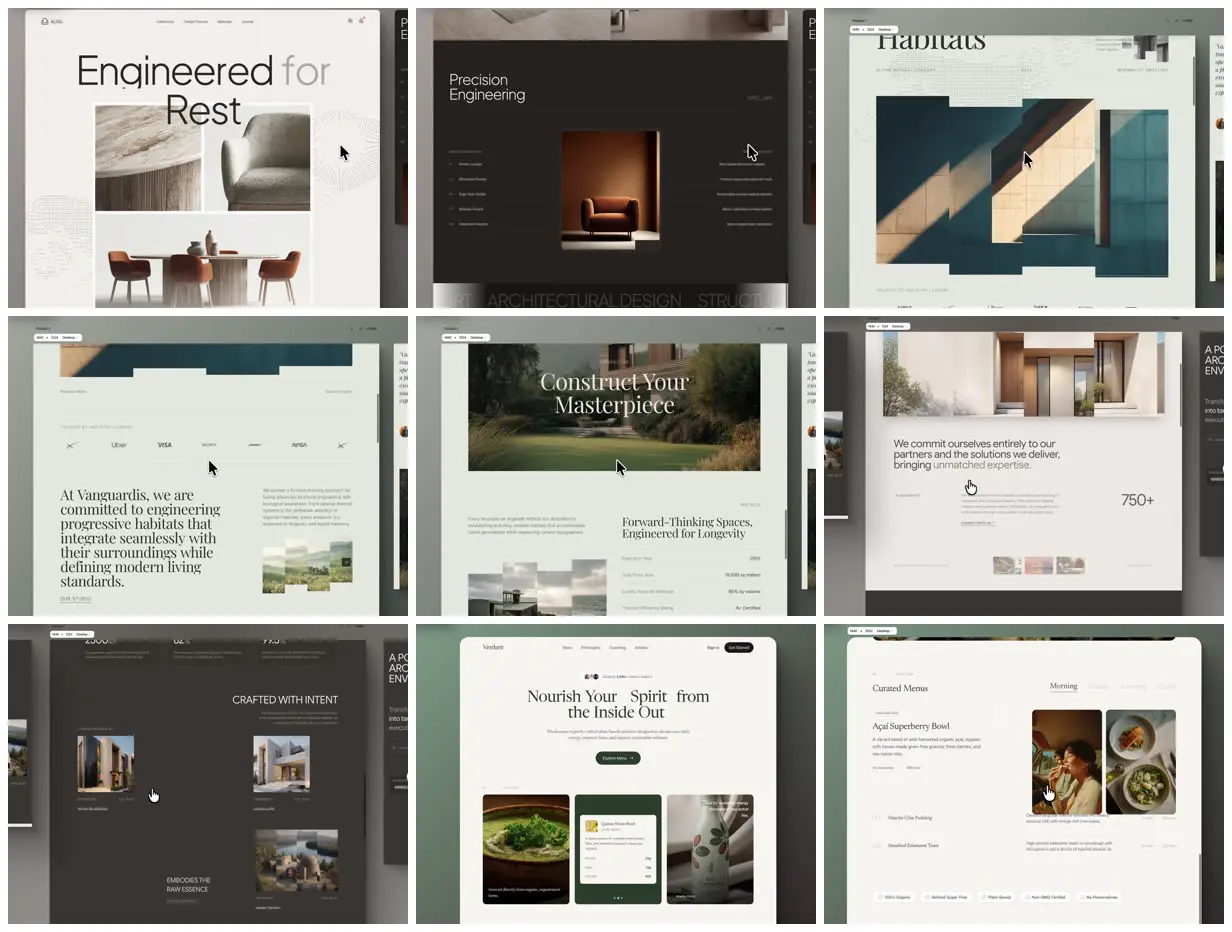The image size is (1232, 932).
Task: Open Journal in the Aura navigation
Action: (247, 21)
